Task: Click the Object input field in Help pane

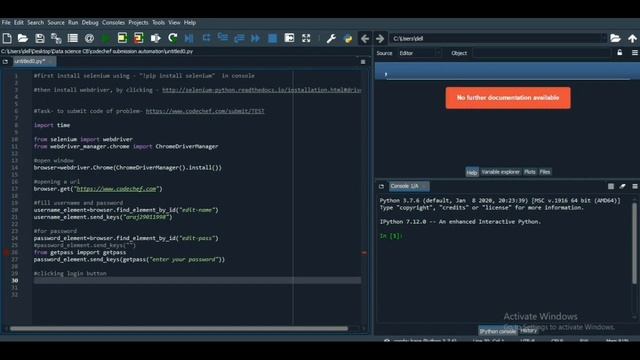Action: pos(542,53)
